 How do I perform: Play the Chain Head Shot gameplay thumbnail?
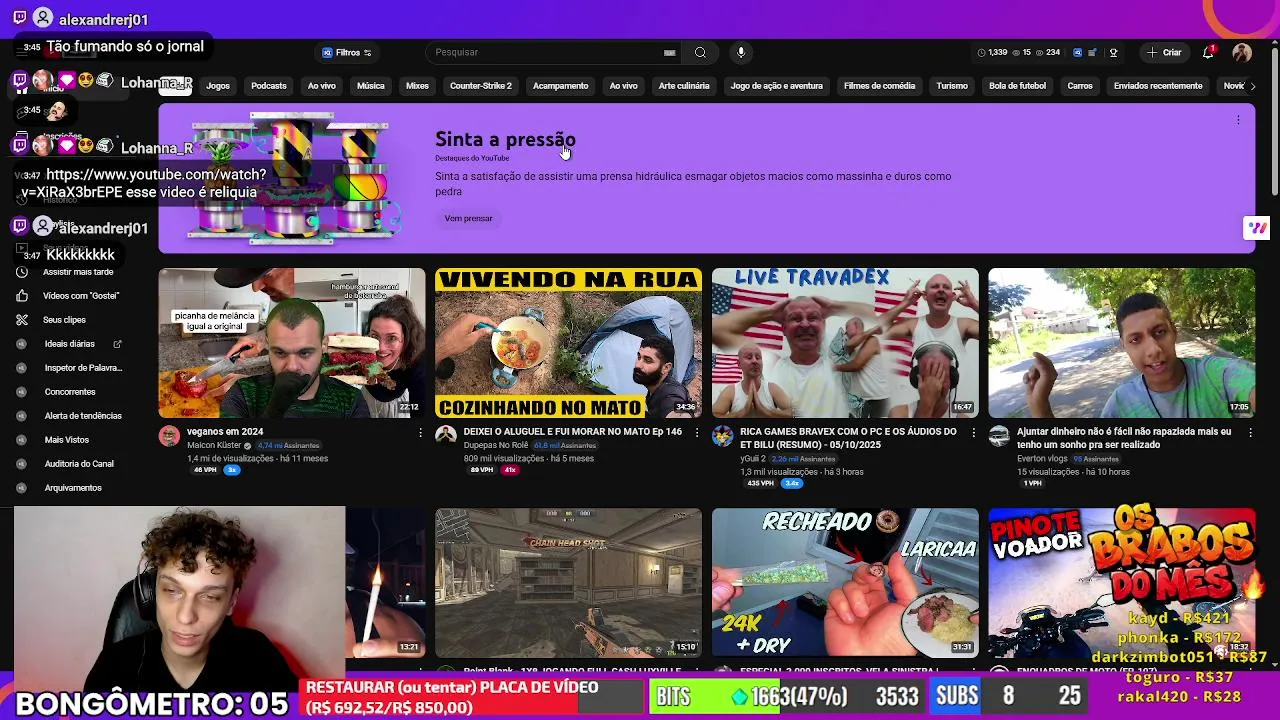pos(568,582)
